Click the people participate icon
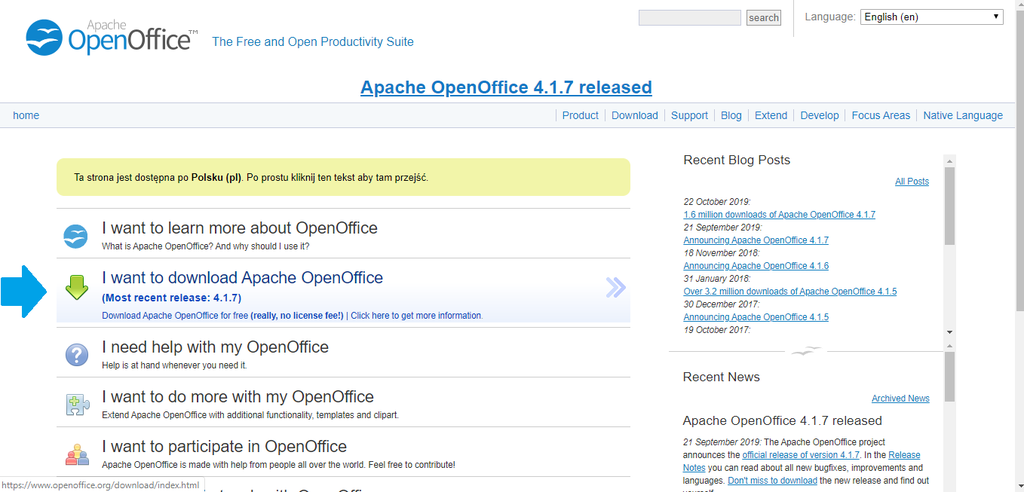This screenshot has height=492, width=1024. click(x=76, y=454)
